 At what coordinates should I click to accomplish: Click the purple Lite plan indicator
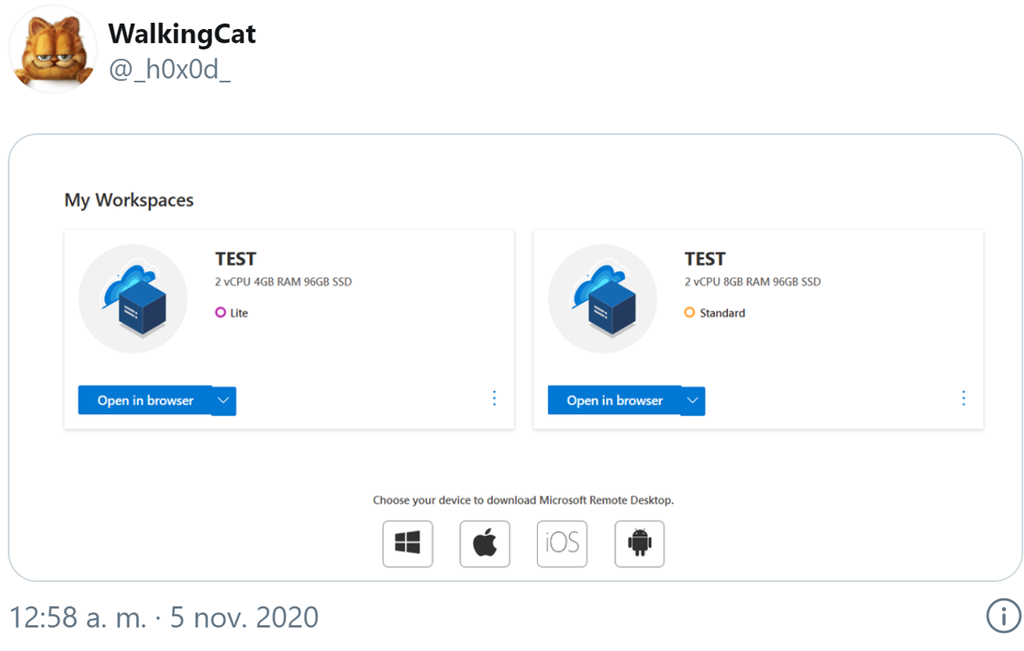(x=221, y=313)
